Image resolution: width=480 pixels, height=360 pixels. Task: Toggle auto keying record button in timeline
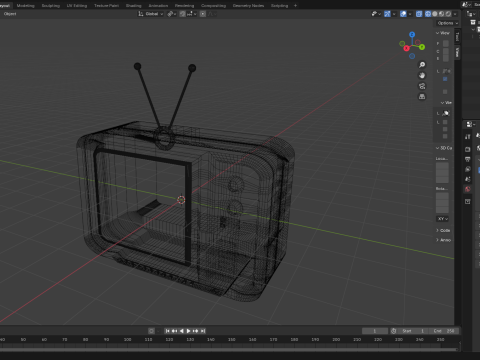pyautogui.click(x=151, y=331)
